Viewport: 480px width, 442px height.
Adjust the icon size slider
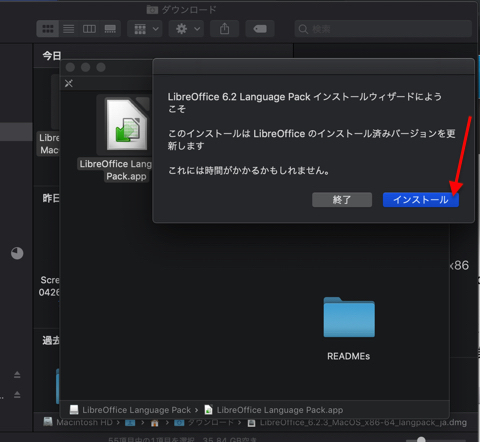click(421, 439)
